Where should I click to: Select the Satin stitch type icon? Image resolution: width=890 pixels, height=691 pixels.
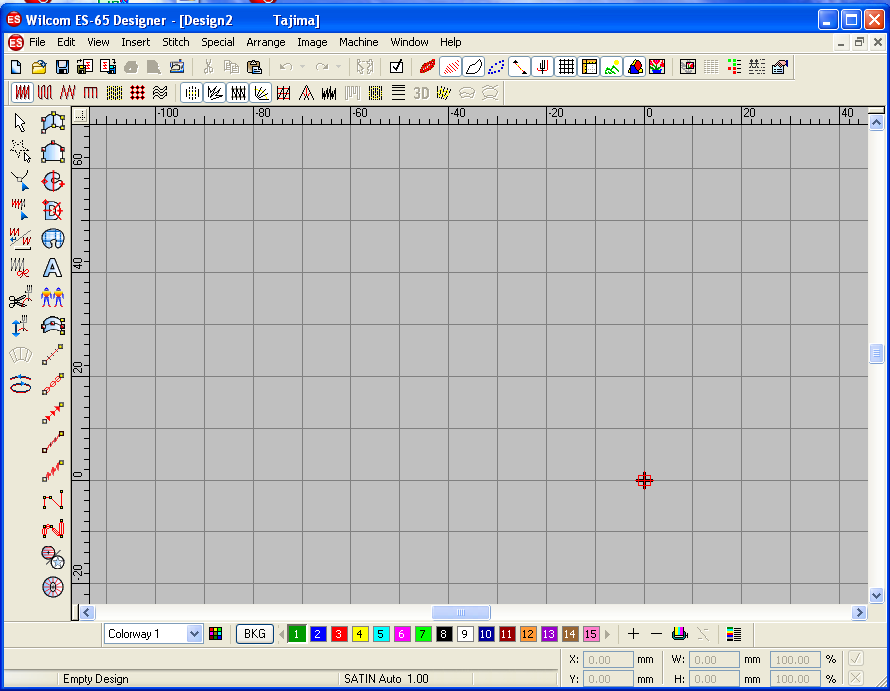click(22, 93)
